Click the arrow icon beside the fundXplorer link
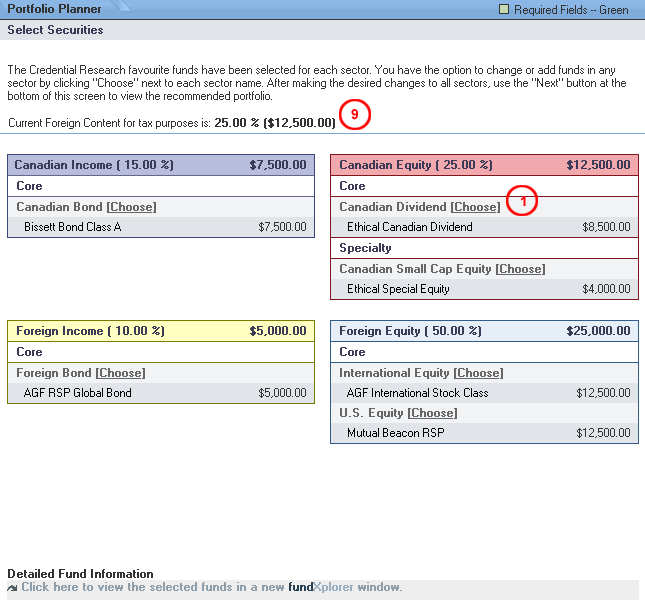This screenshot has width=645, height=603. pos(13,588)
